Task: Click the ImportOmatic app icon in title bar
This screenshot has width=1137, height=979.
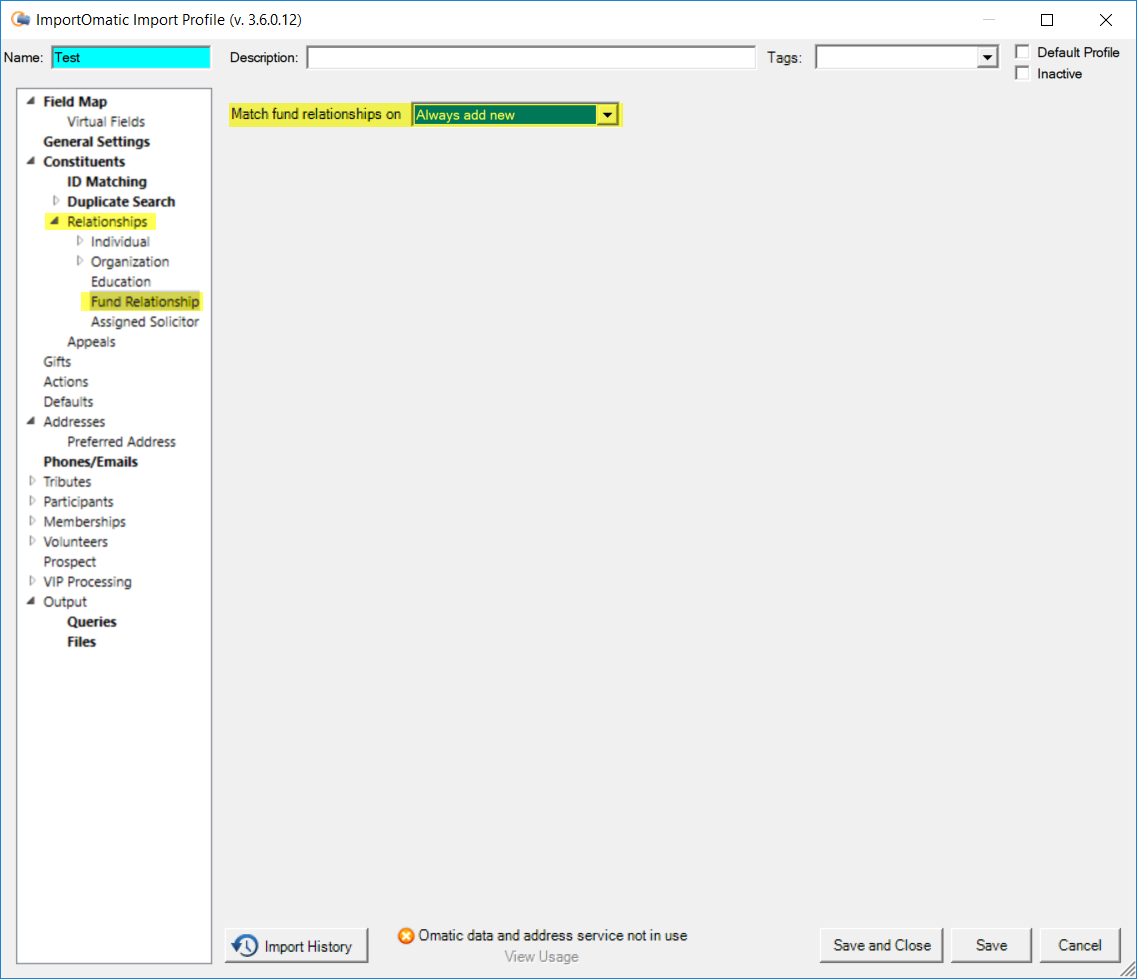Action: [19, 19]
